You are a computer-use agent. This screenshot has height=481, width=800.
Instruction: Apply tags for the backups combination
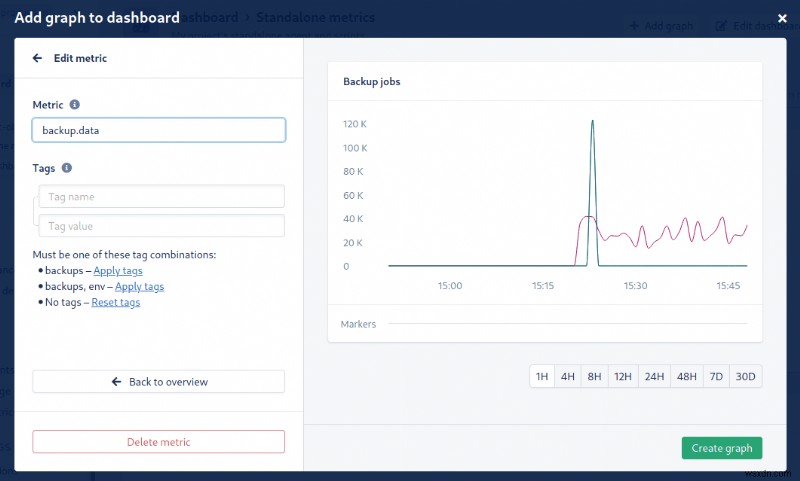(118, 271)
